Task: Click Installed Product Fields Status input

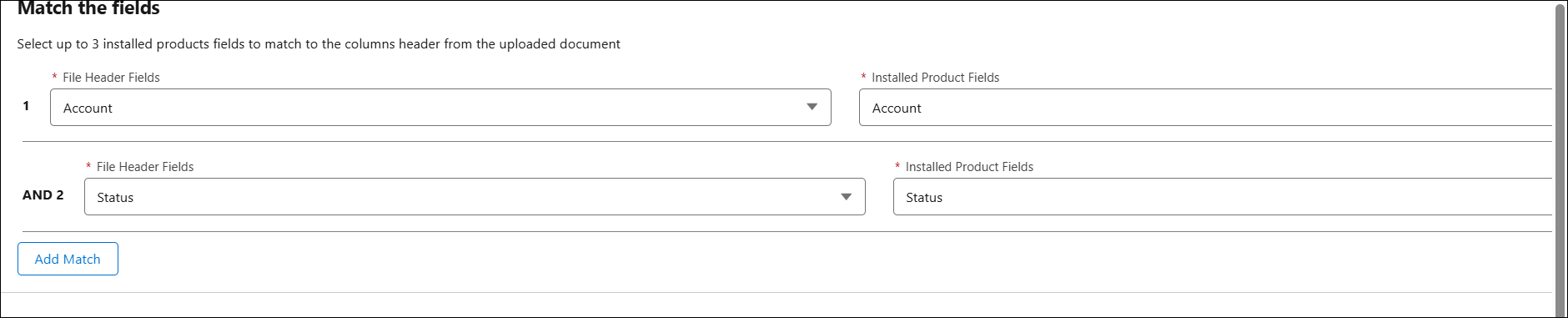Action: 1223,197
